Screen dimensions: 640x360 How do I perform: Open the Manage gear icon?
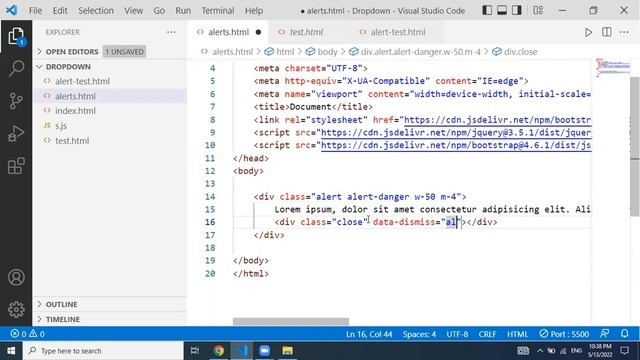(16, 309)
